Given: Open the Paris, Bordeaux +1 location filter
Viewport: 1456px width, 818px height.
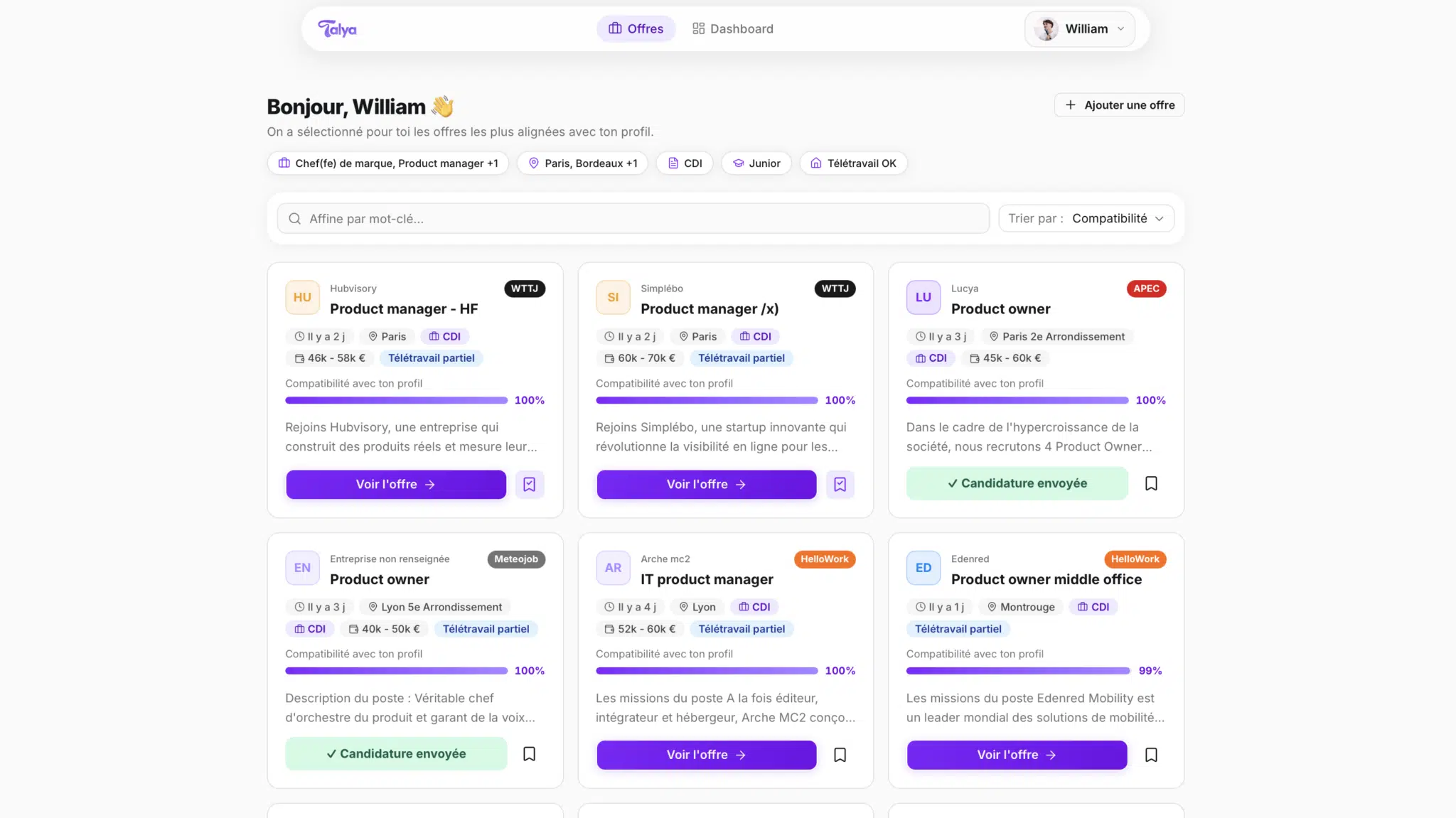Looking at the screenshot, I should [x=582, y=163].
